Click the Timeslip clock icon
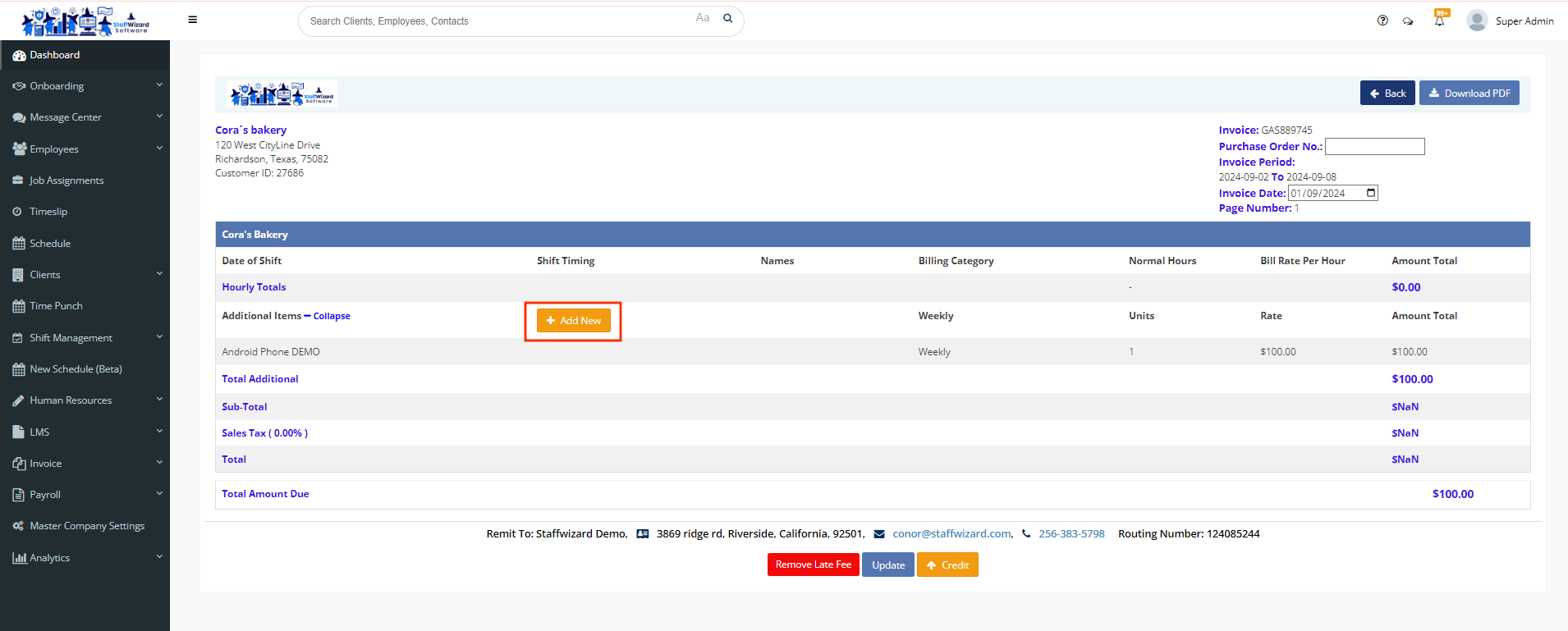 pyautogui.click(x=17, y=212)
